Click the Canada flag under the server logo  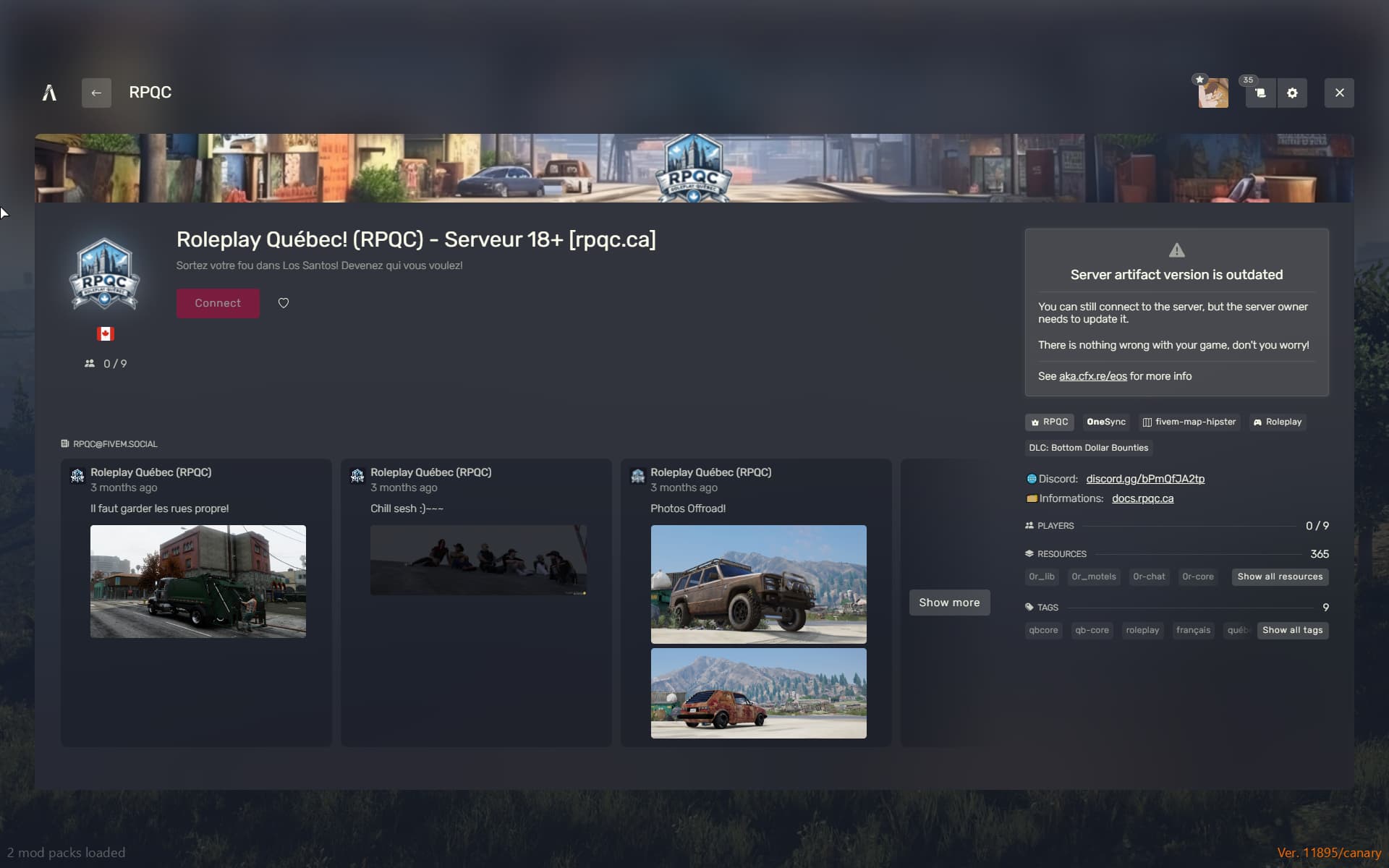click(x=106, y=333)
